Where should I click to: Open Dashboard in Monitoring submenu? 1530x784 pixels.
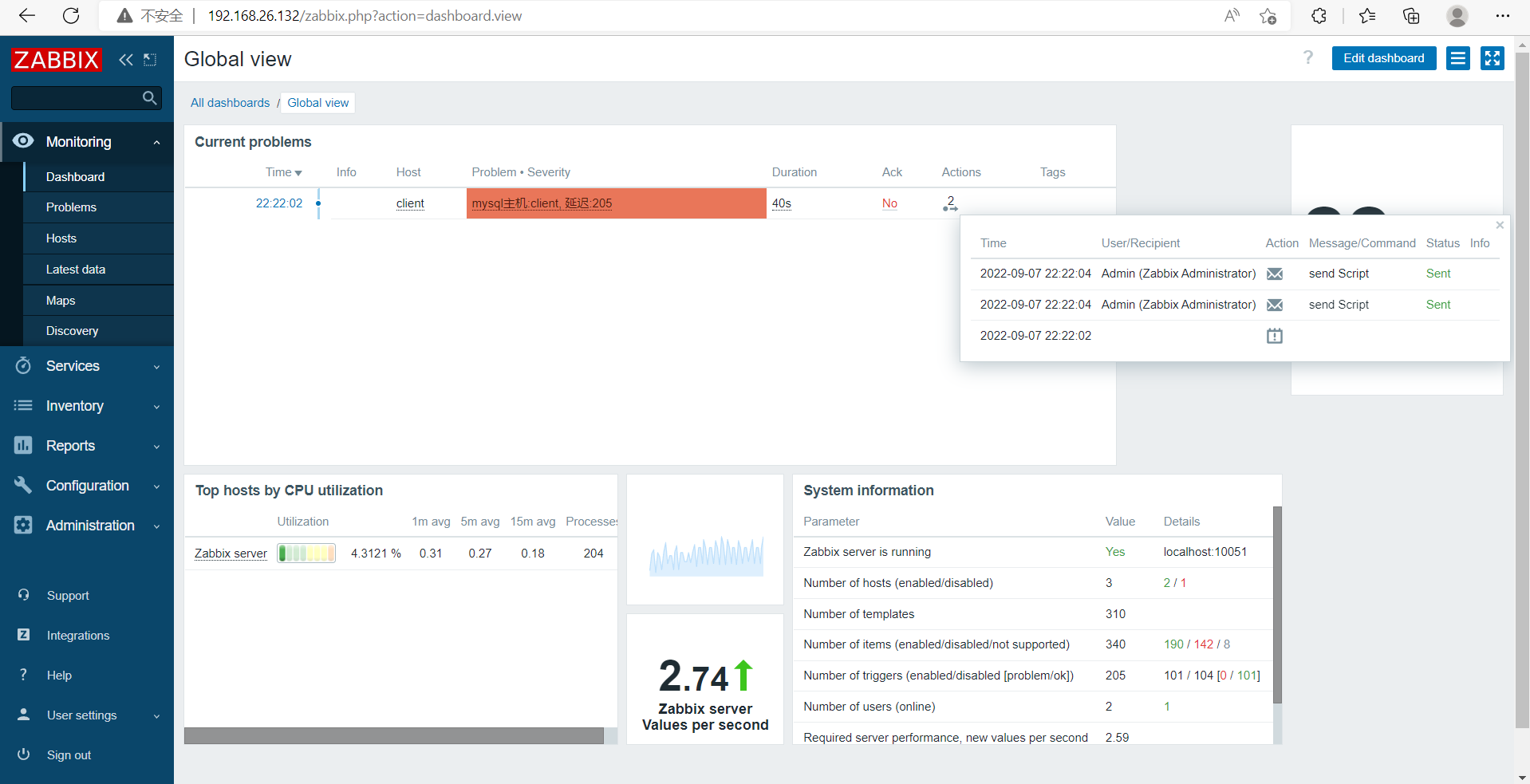pos(99,177)
